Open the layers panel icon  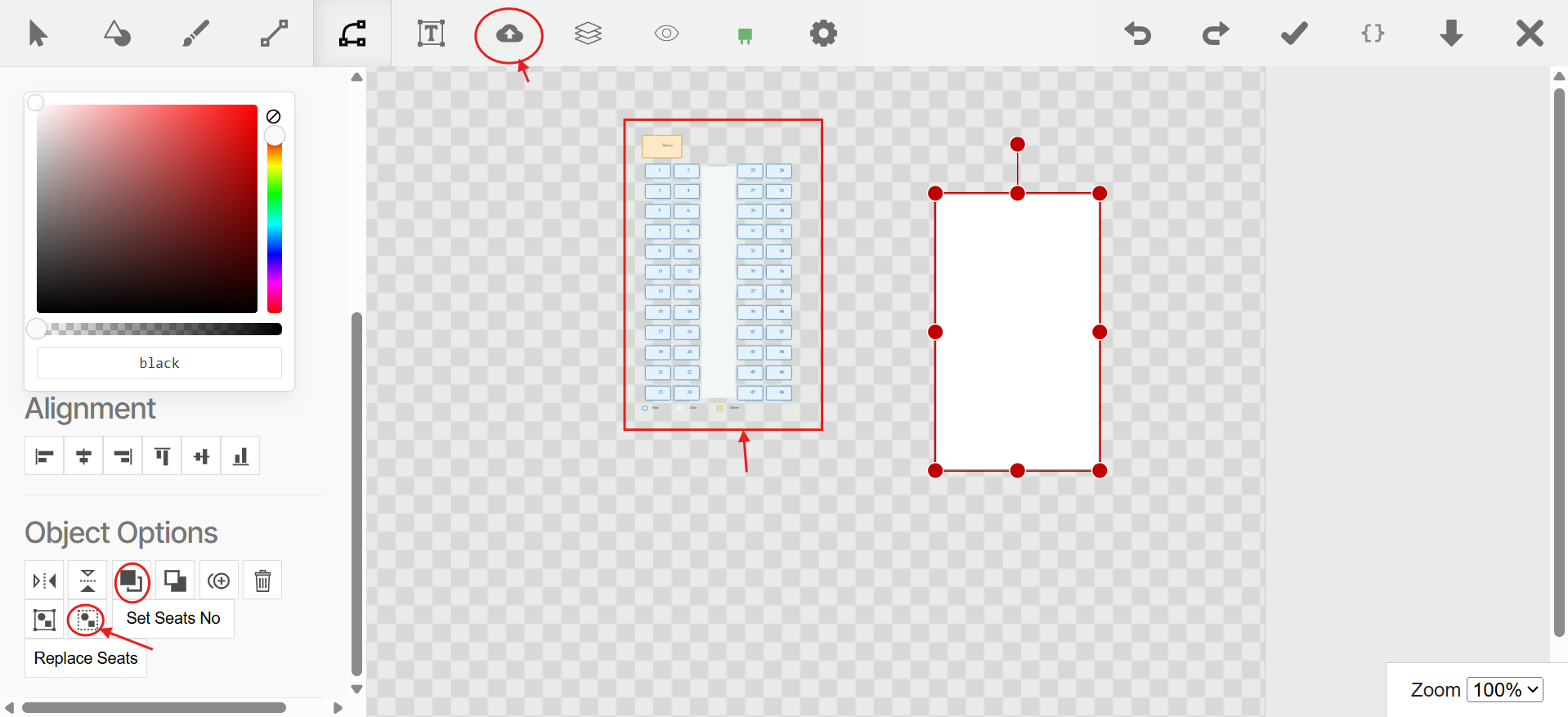[588, 34]
